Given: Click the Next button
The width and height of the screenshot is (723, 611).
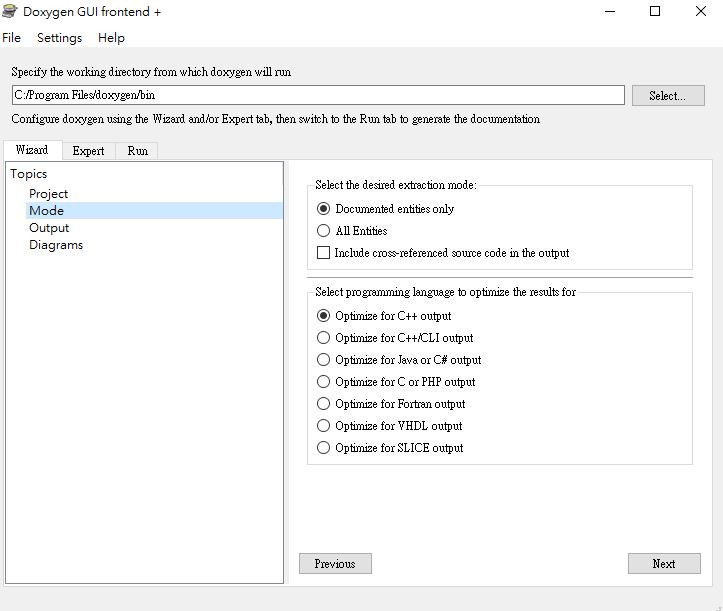Looking at the screenshot, I should tap(664, 564).
